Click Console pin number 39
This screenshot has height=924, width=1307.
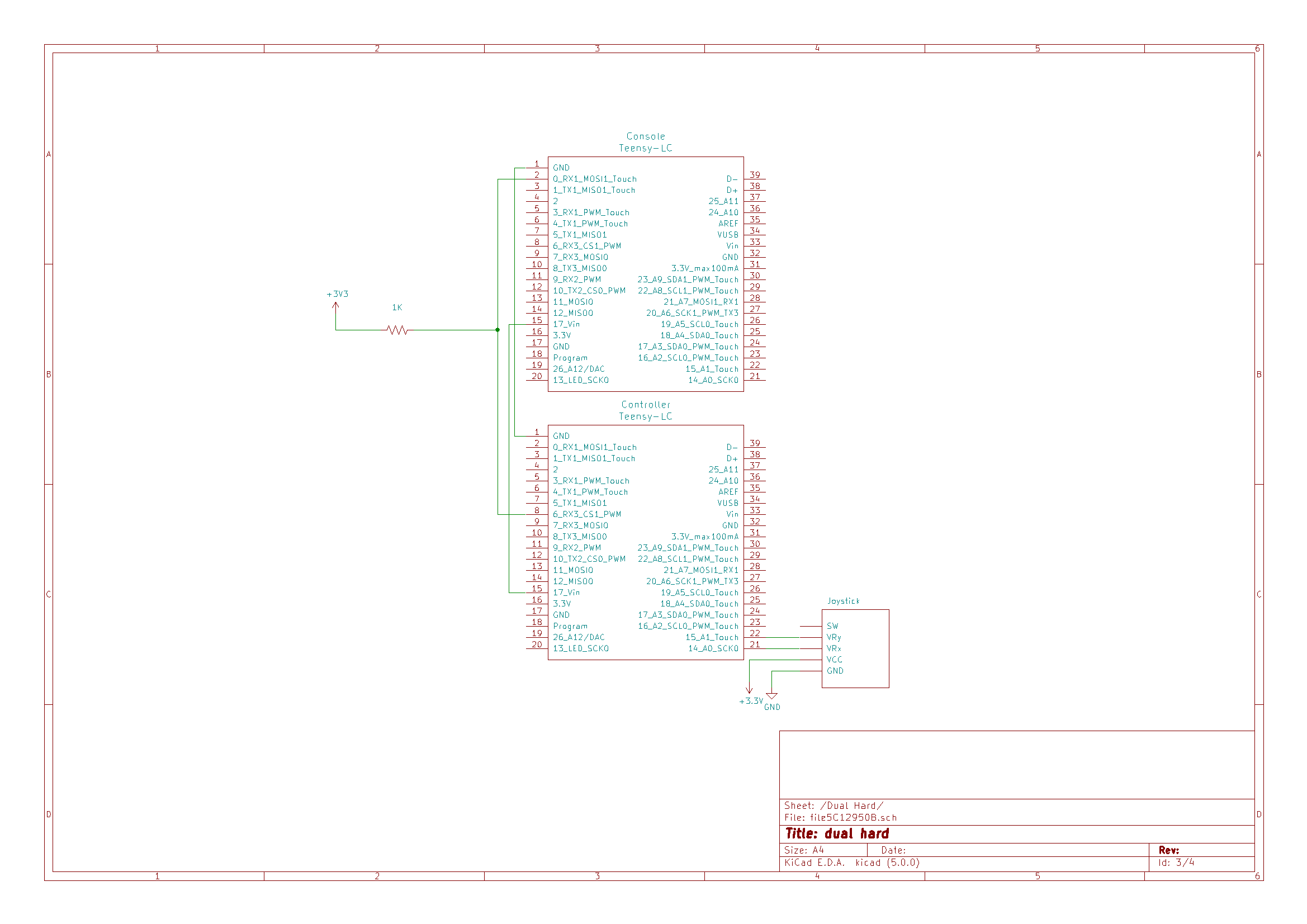[x=755, y=176]
